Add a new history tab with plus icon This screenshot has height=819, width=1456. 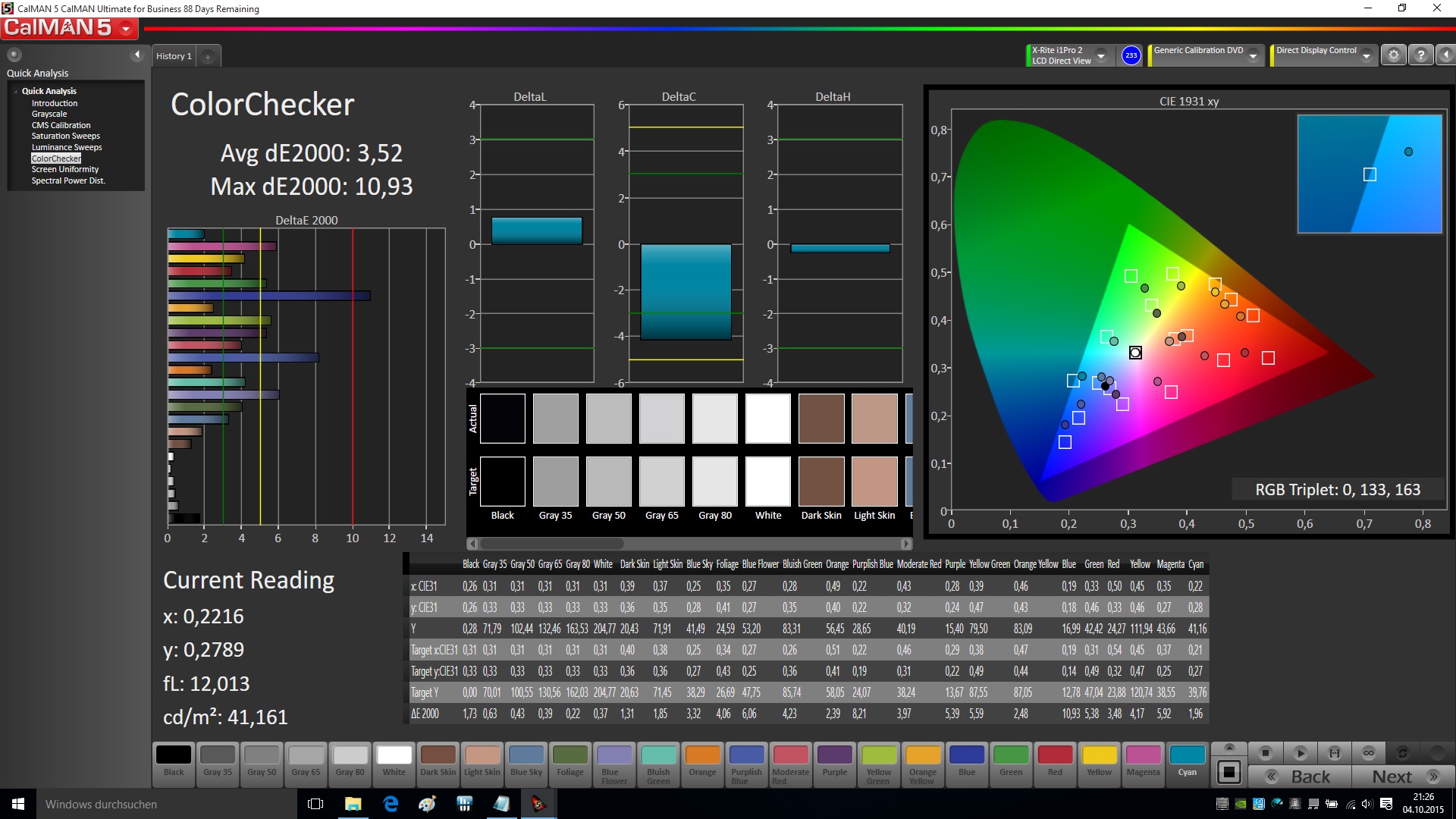(x=208, y=56)
